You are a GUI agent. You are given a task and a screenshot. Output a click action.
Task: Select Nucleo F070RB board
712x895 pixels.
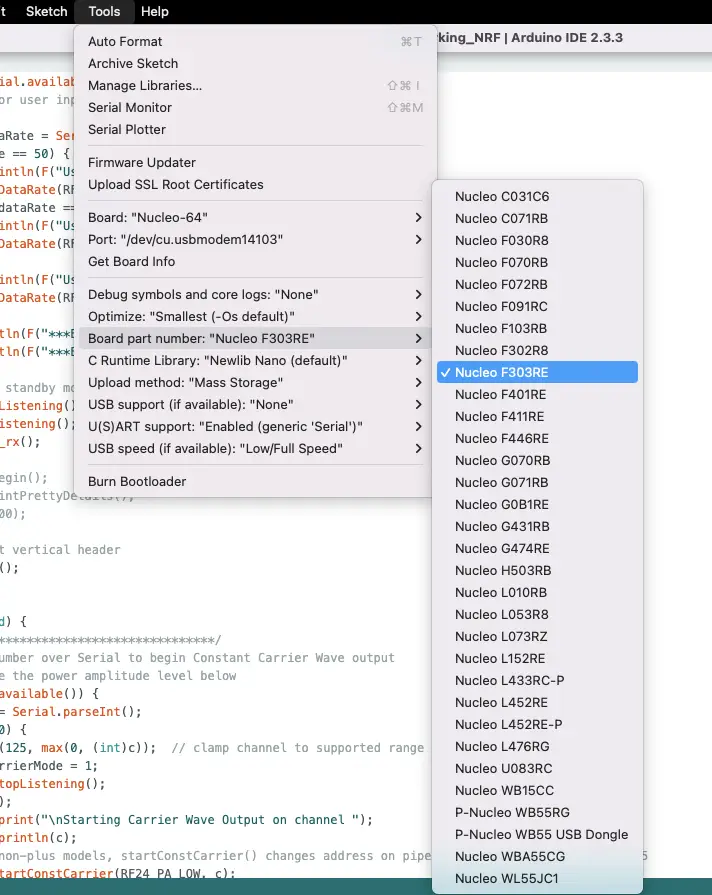[x=537, y=263]
